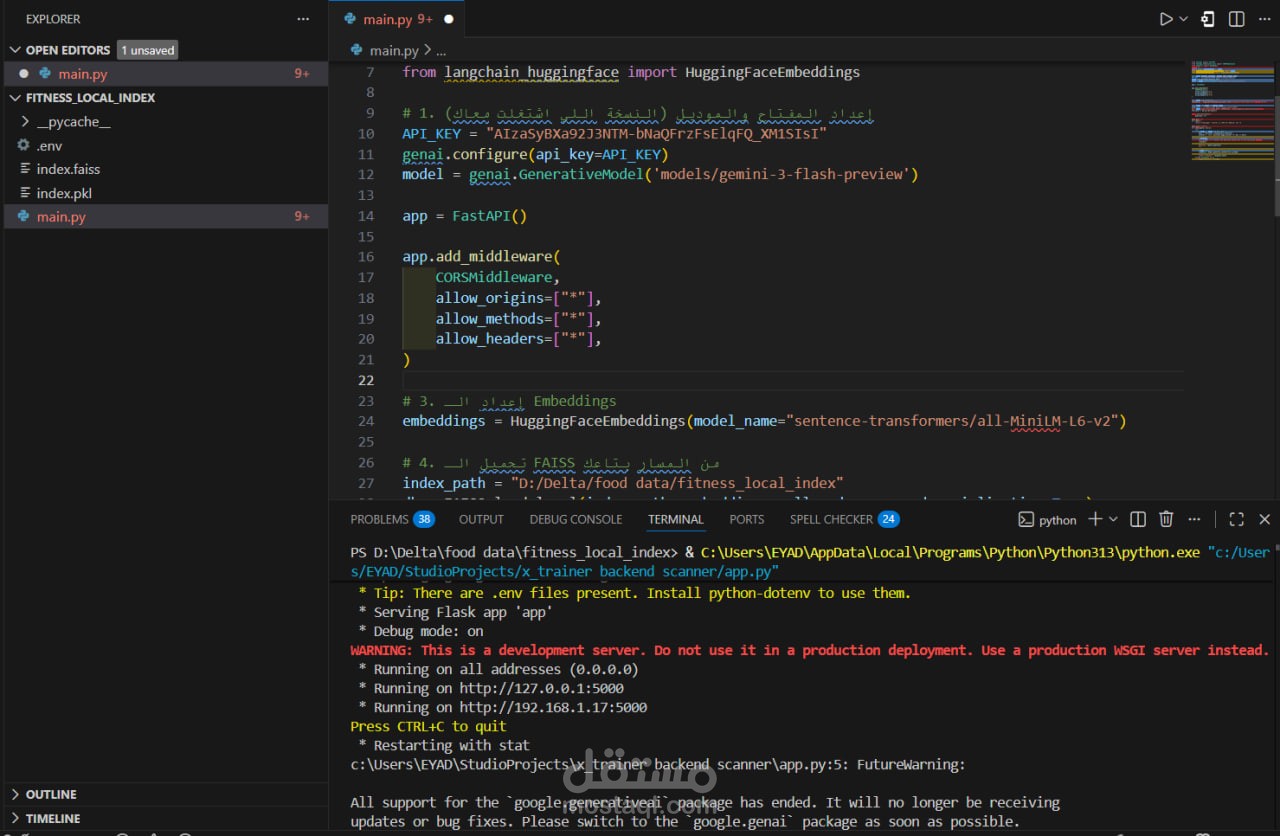1280x836 pixels.
Task: Click the phone-with-gear icon in editor title bar
Action: (x=1208, y=19)
